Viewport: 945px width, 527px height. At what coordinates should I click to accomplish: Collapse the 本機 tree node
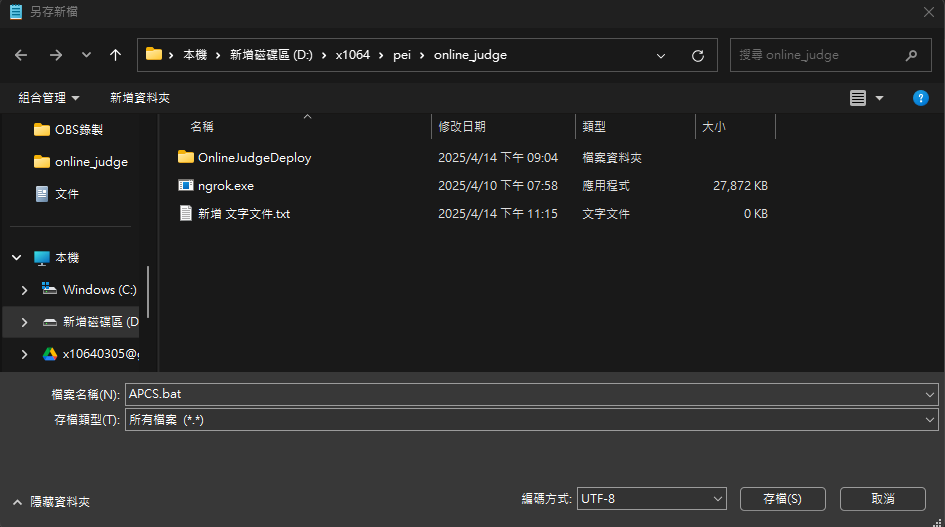click(17, 257)
